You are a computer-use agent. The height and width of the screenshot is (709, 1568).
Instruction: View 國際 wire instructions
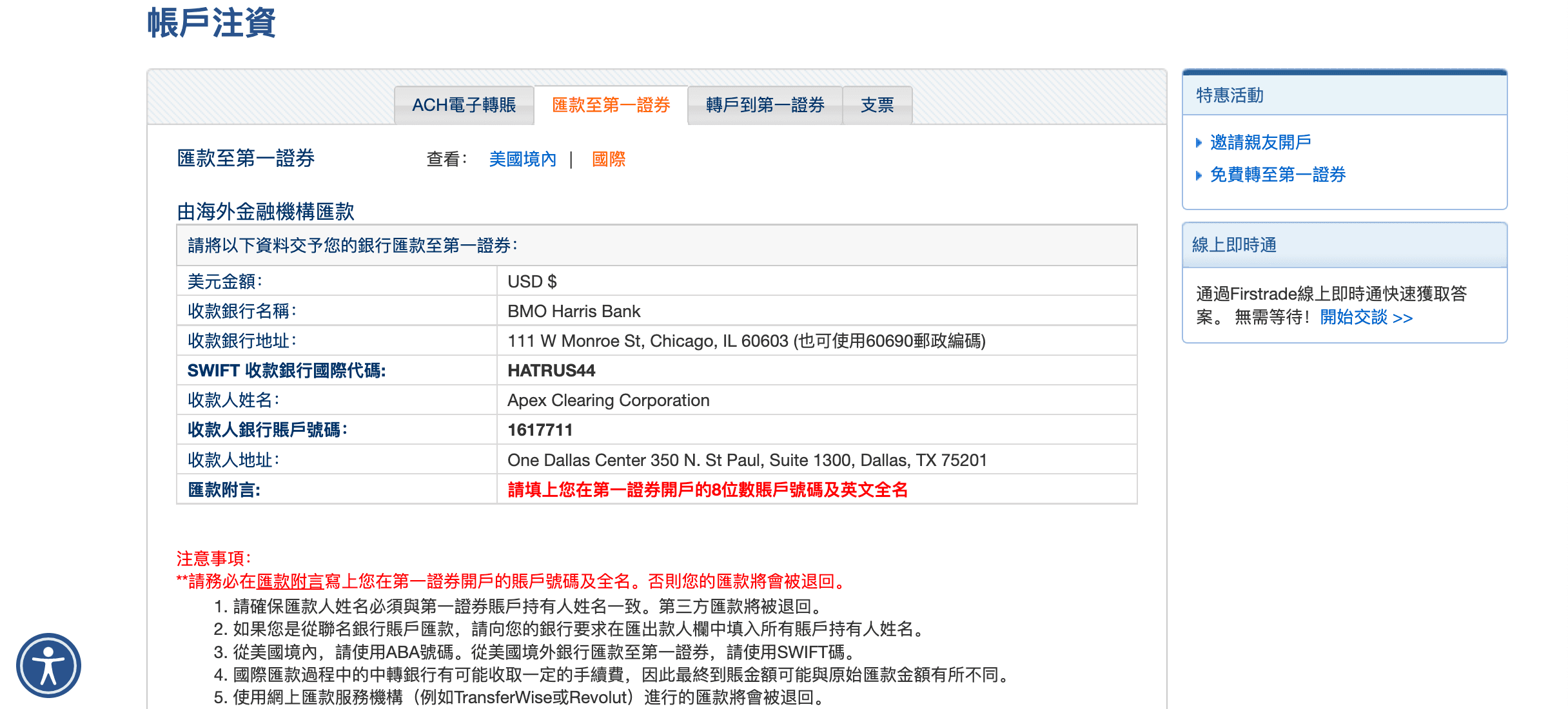pos(609,159)
